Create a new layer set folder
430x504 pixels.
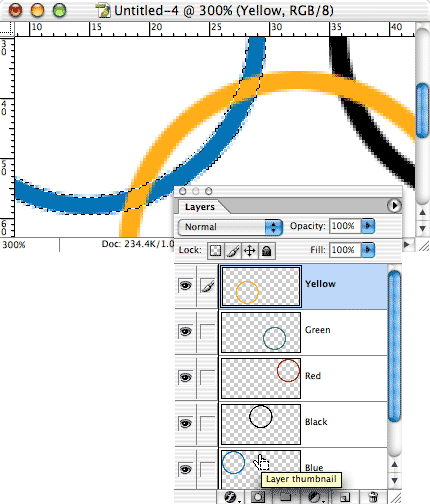click(x=285, y=497)
